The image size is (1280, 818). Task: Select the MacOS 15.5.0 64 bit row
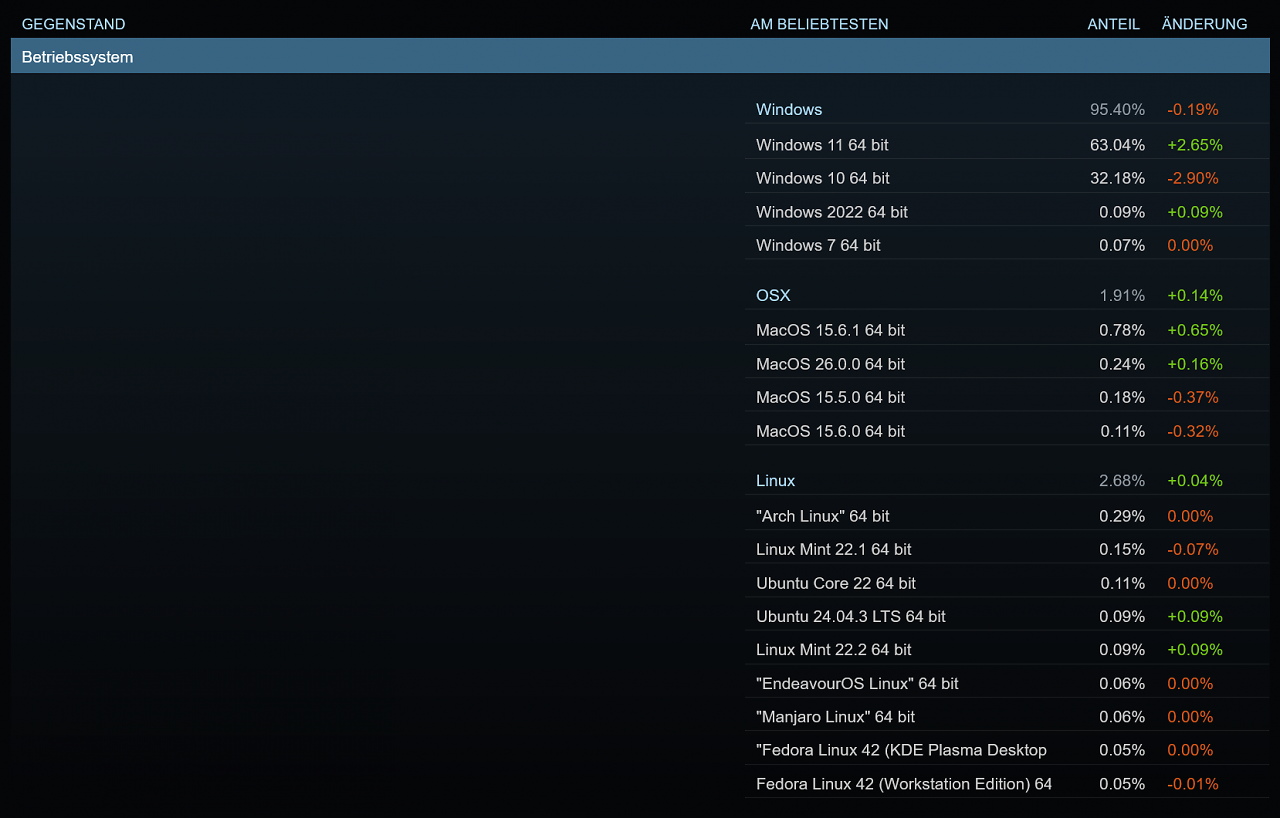pos(1007,397)
